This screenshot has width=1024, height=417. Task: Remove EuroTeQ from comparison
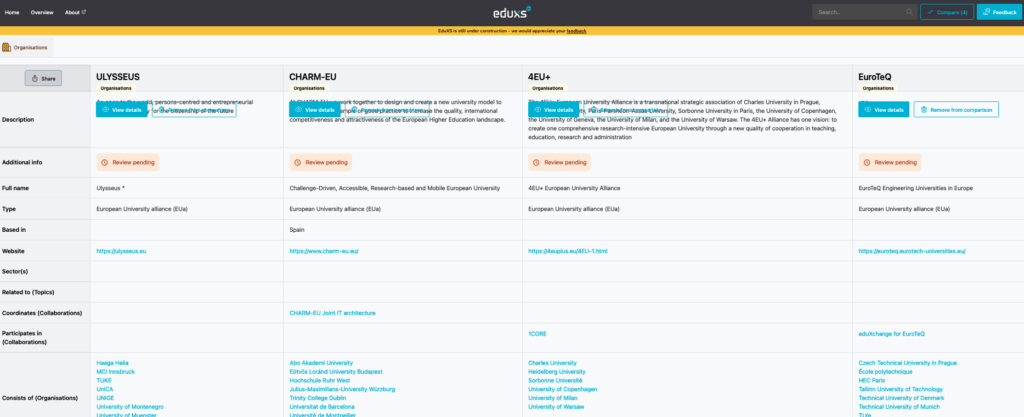click(x=956, y=110)
